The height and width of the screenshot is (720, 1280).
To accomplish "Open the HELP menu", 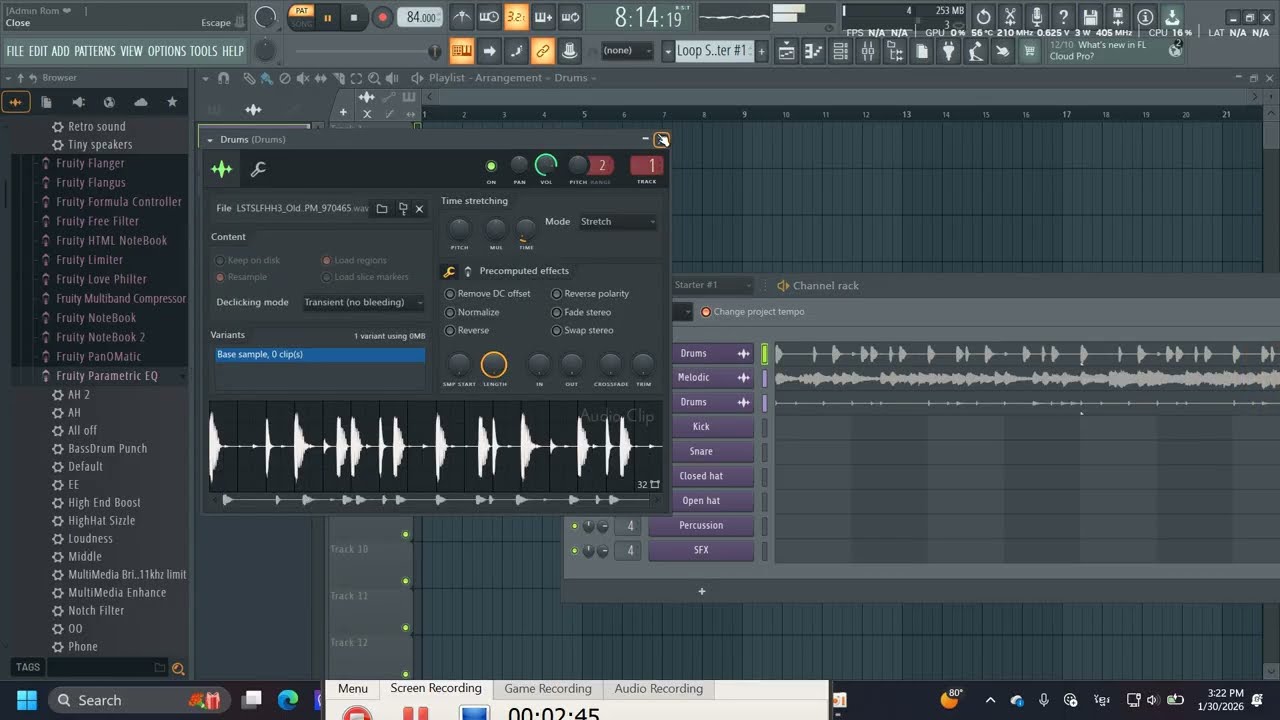I will pyautogui.click(x=233, y=51).
